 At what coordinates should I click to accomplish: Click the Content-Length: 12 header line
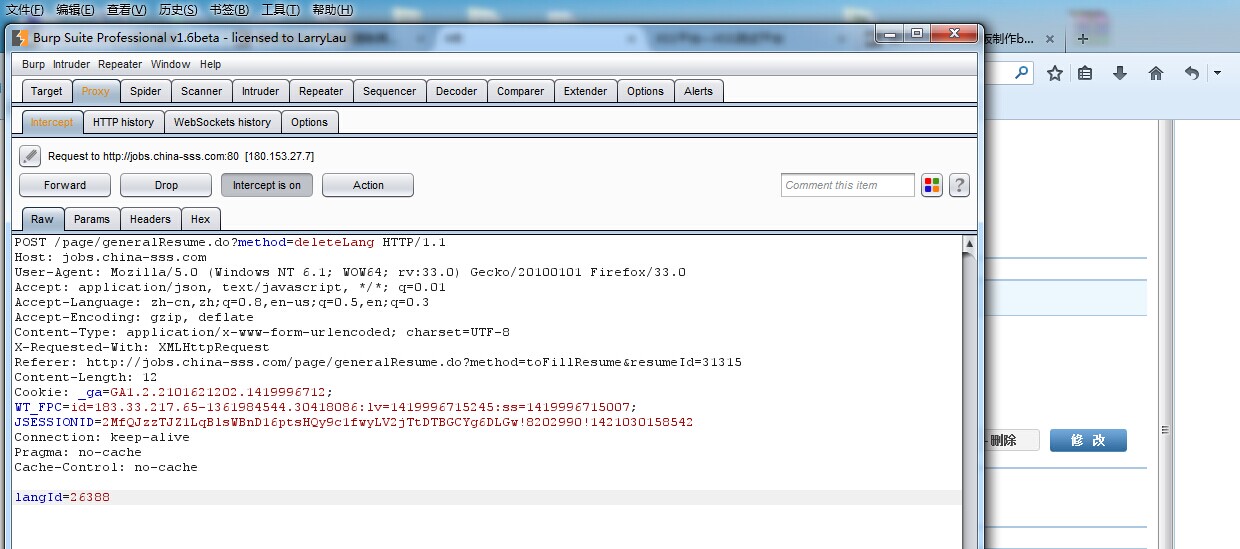[x=86, y=377]
